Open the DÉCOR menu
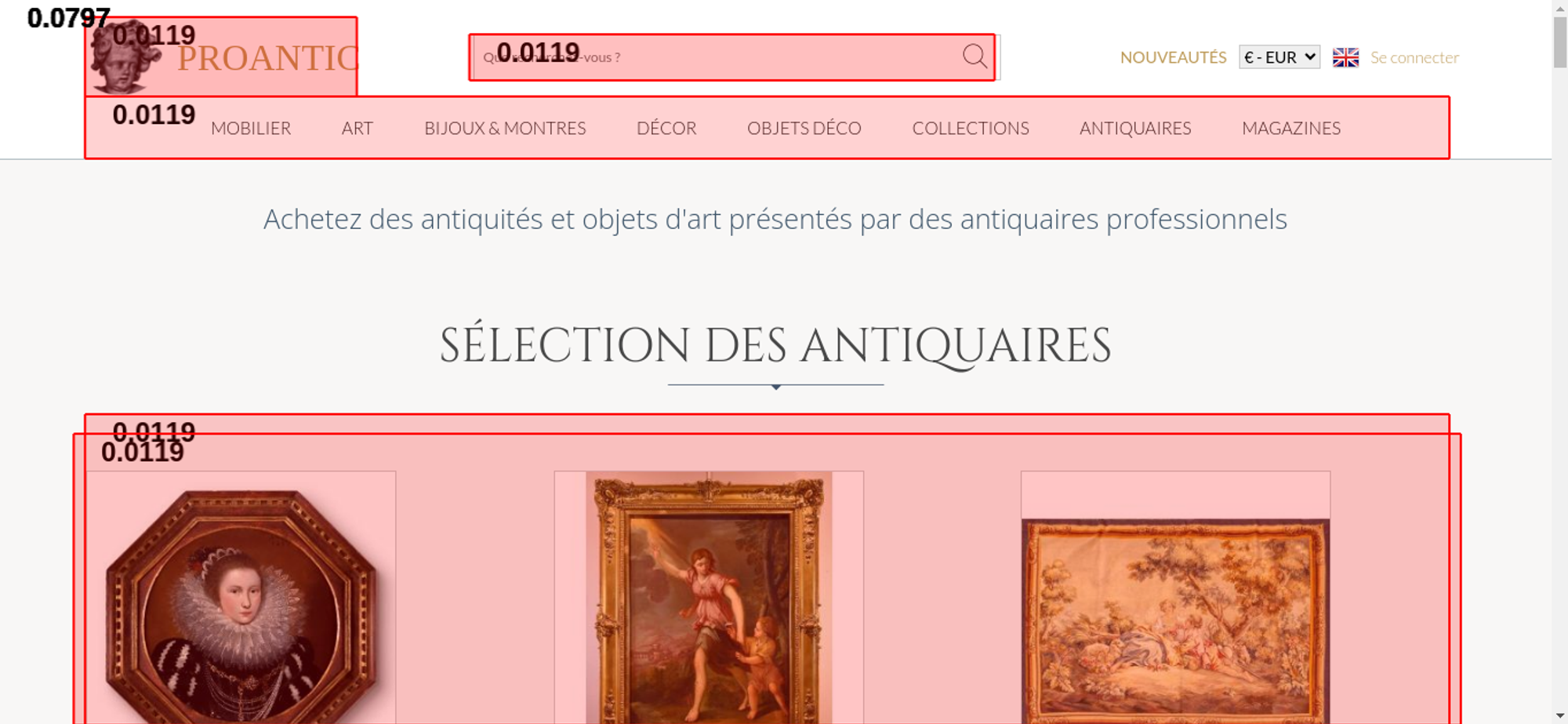Image resolution: width=1568 pixels, height=724 pixels. point(666,128)
